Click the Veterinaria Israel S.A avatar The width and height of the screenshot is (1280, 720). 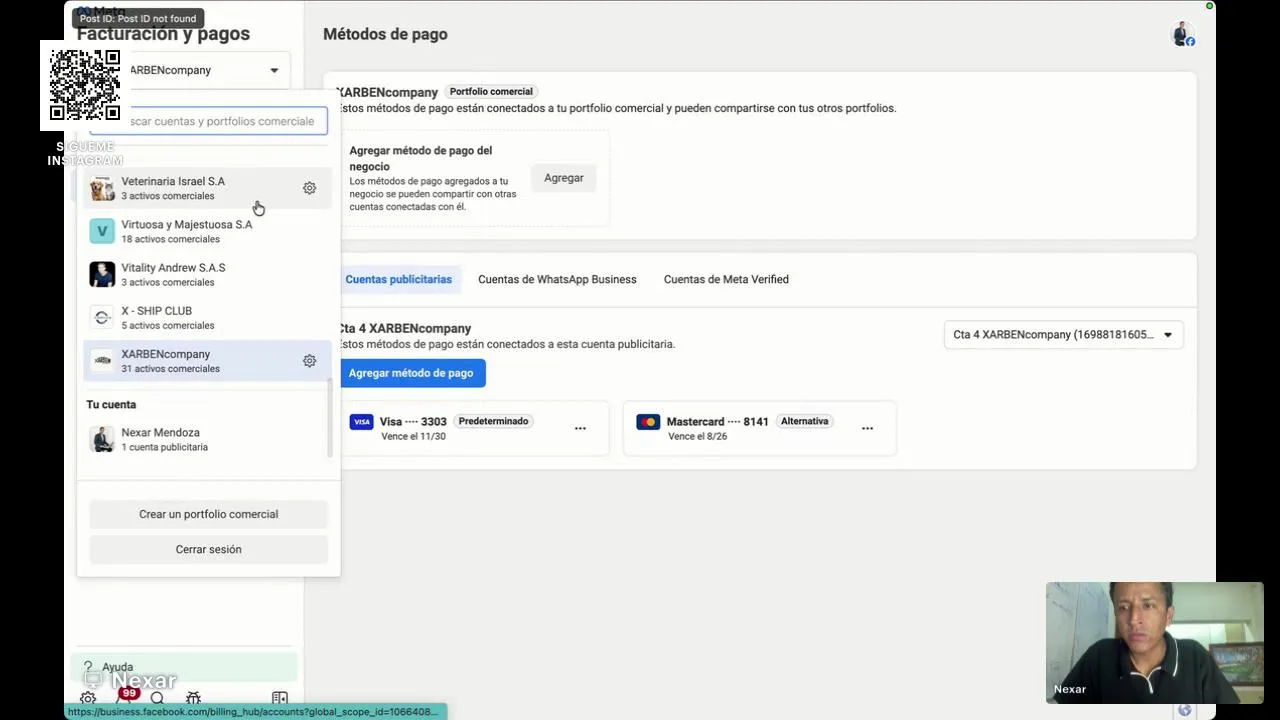[102, 188]
